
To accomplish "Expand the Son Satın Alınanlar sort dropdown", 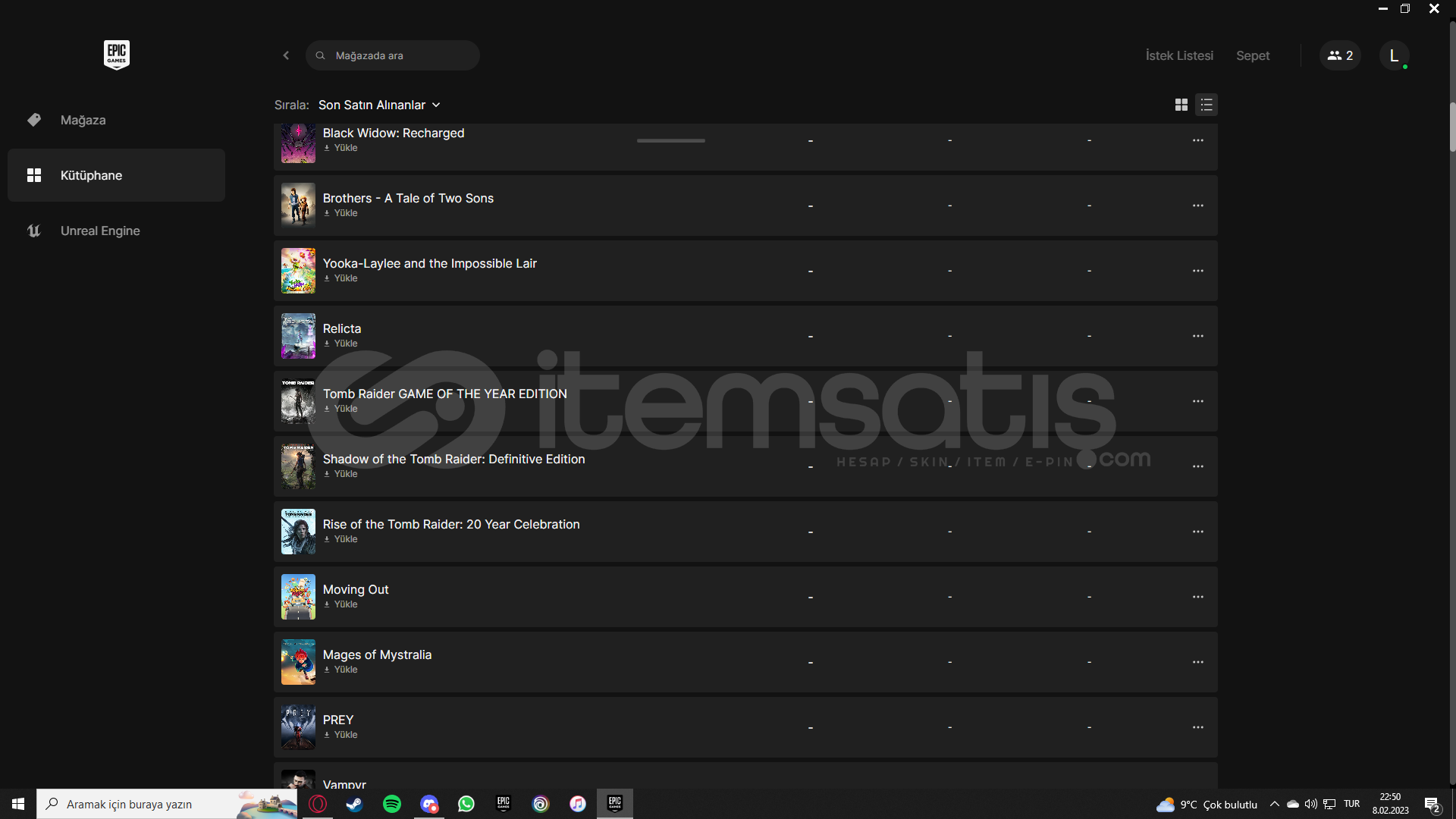I will point(379,105).
